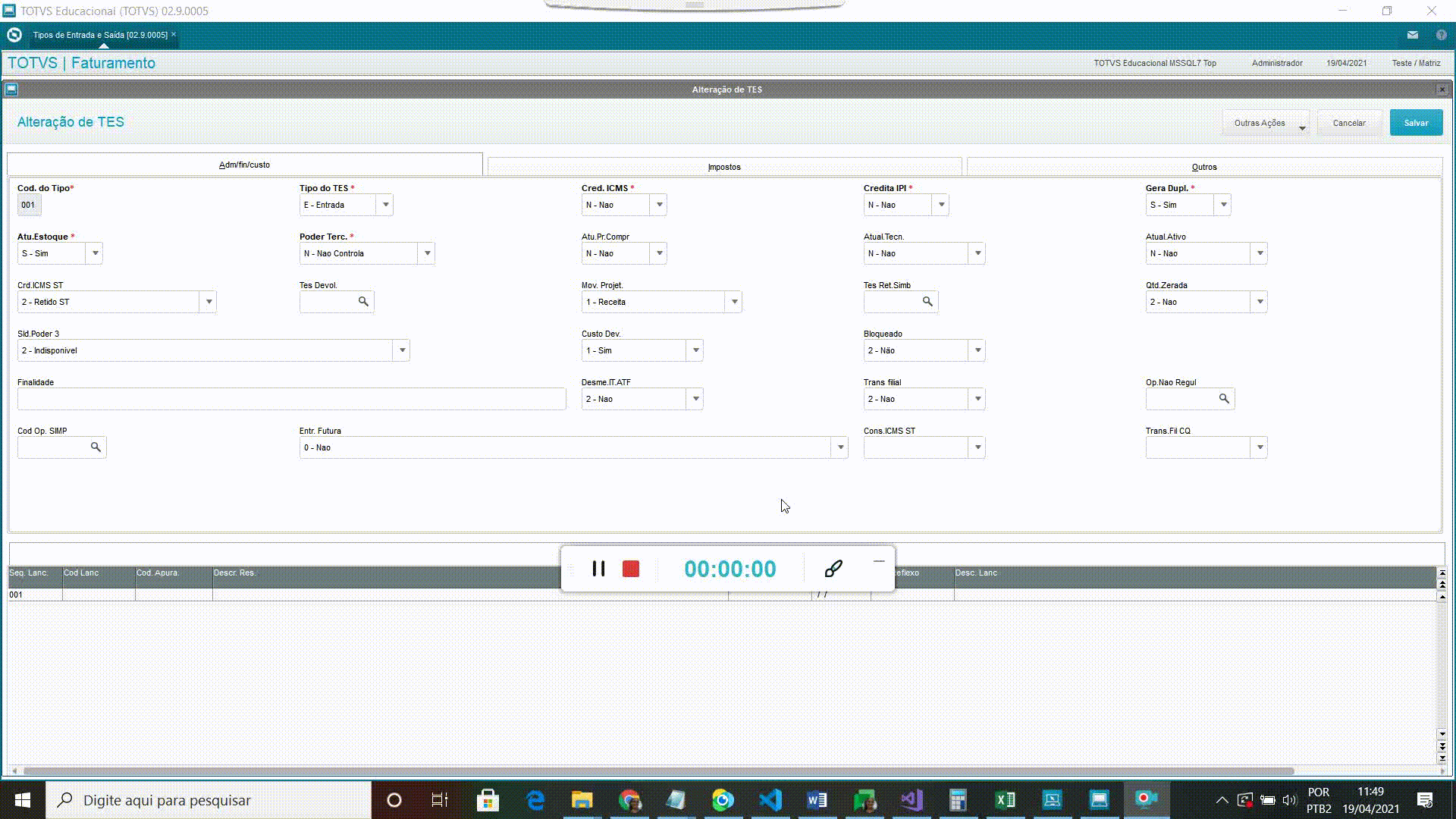Switch to the Impostos tab

click(724, 167)
